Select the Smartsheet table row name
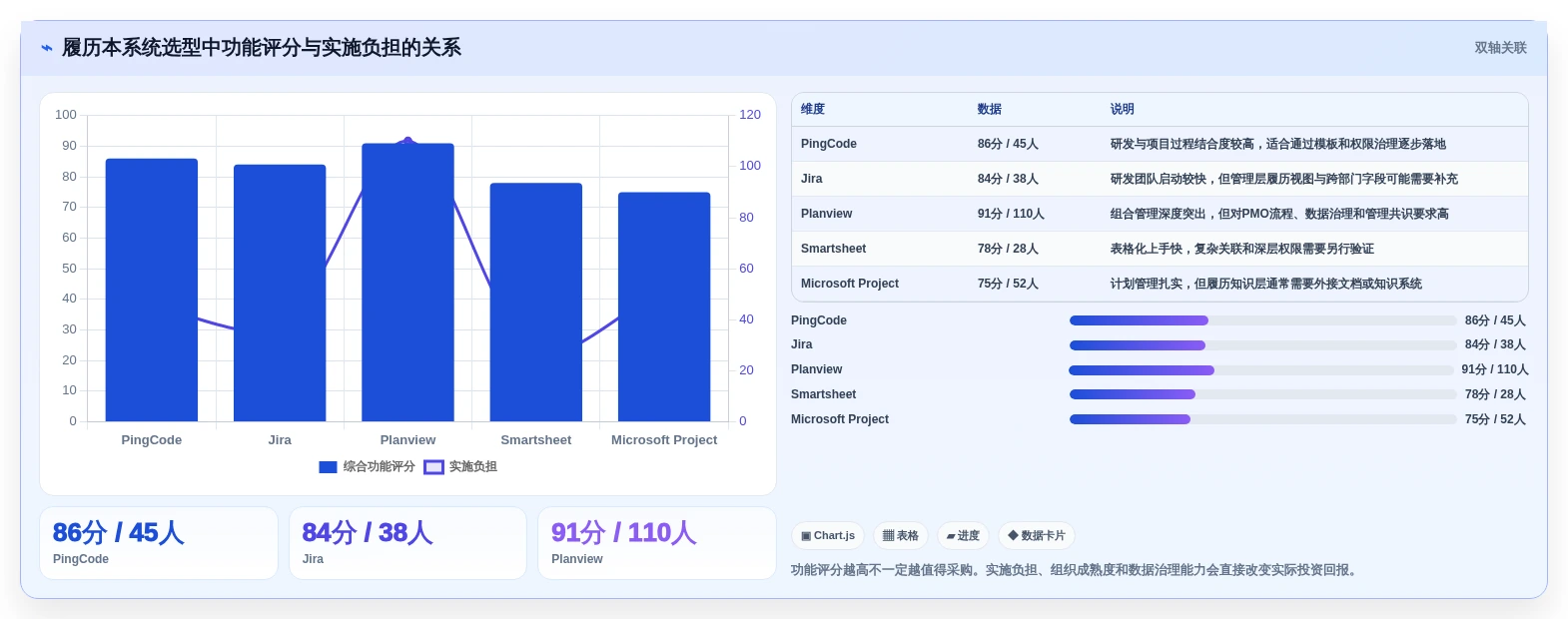The image size is (1568, 619). 834,249
